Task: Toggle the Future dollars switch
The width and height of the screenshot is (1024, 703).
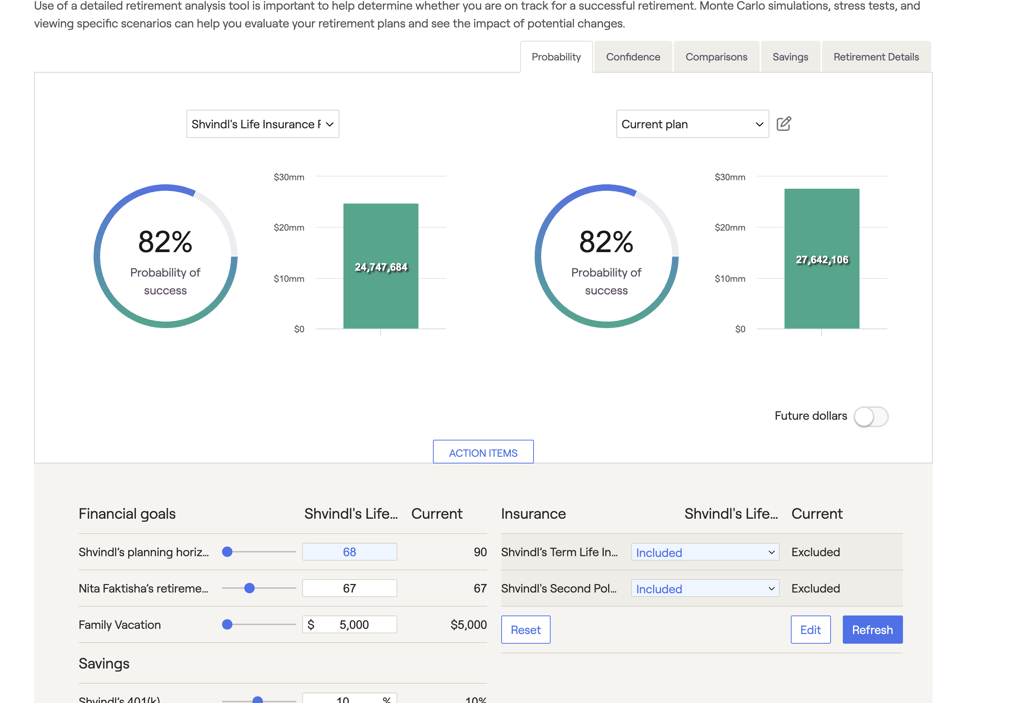Action: pos(871,417)
